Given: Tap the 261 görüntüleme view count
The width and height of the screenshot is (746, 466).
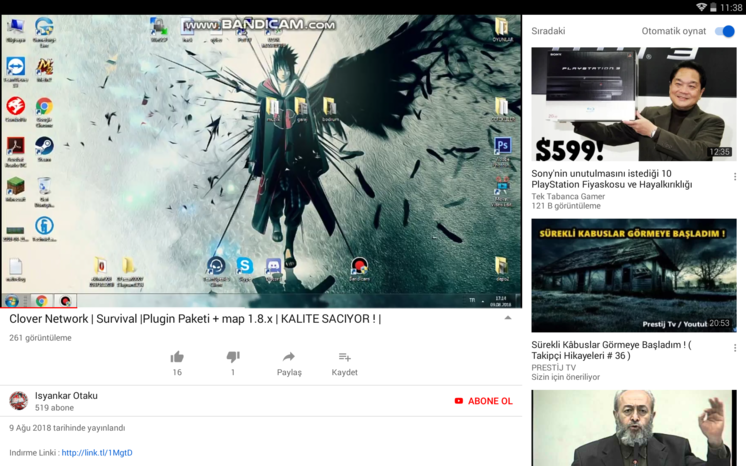Looking at the screenshot, I should 40,338.
